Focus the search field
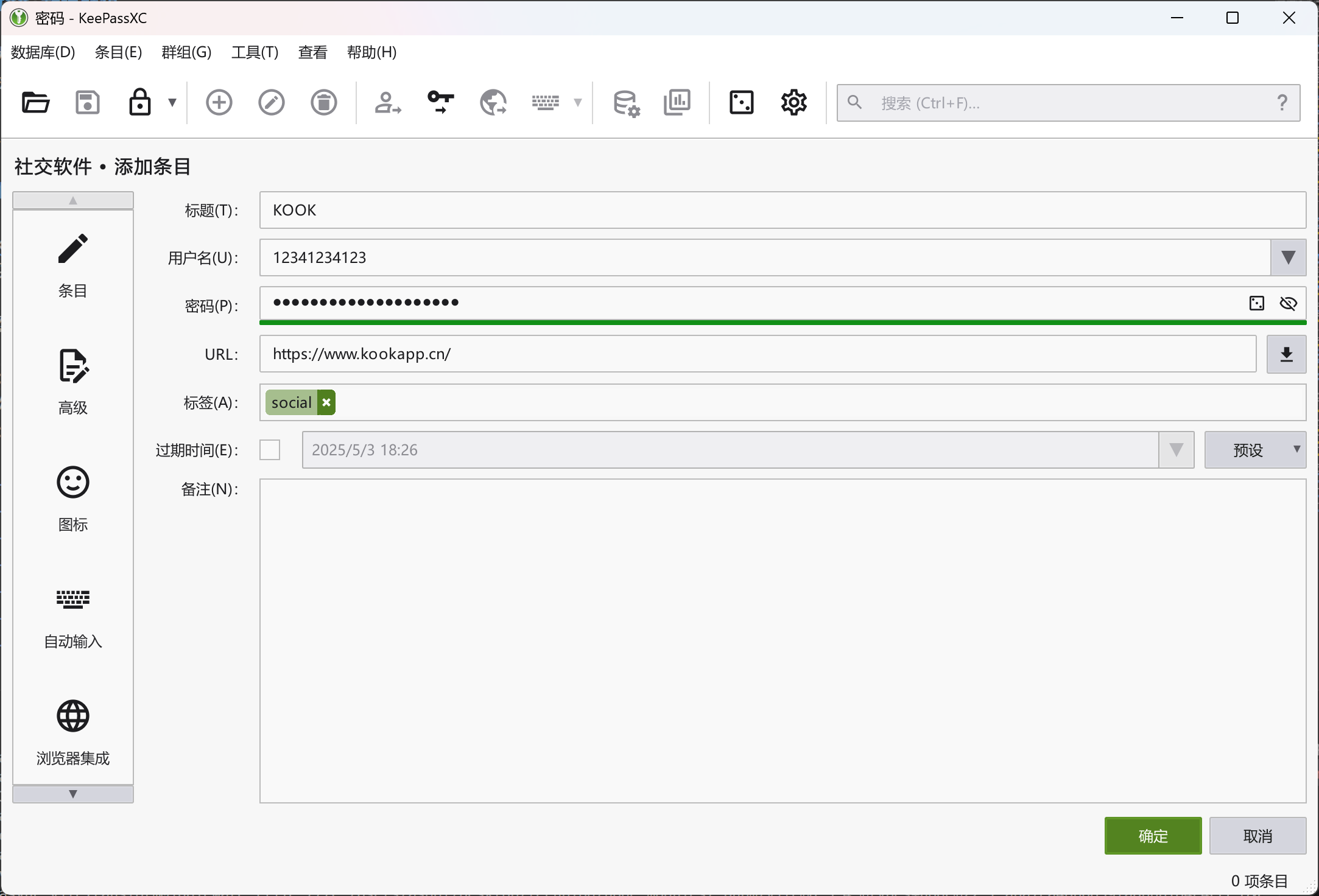The width and height of the screenshot is (1319, 896). tap(1068, 103)
